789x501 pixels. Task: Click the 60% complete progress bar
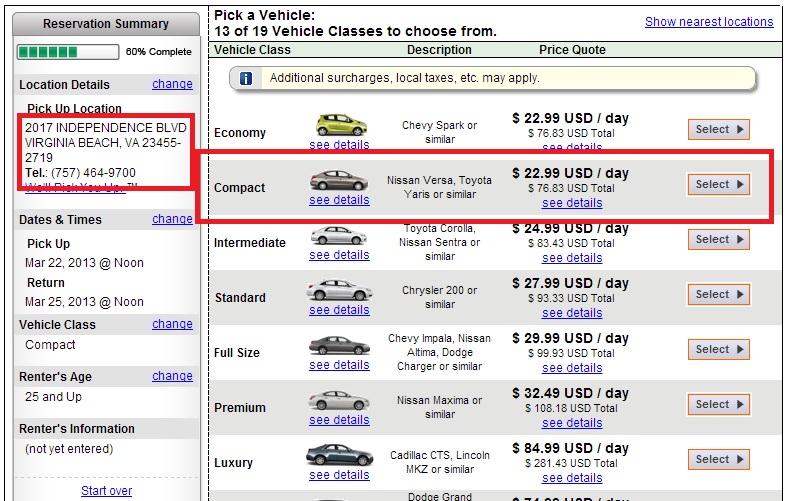[x=68, y=52]
